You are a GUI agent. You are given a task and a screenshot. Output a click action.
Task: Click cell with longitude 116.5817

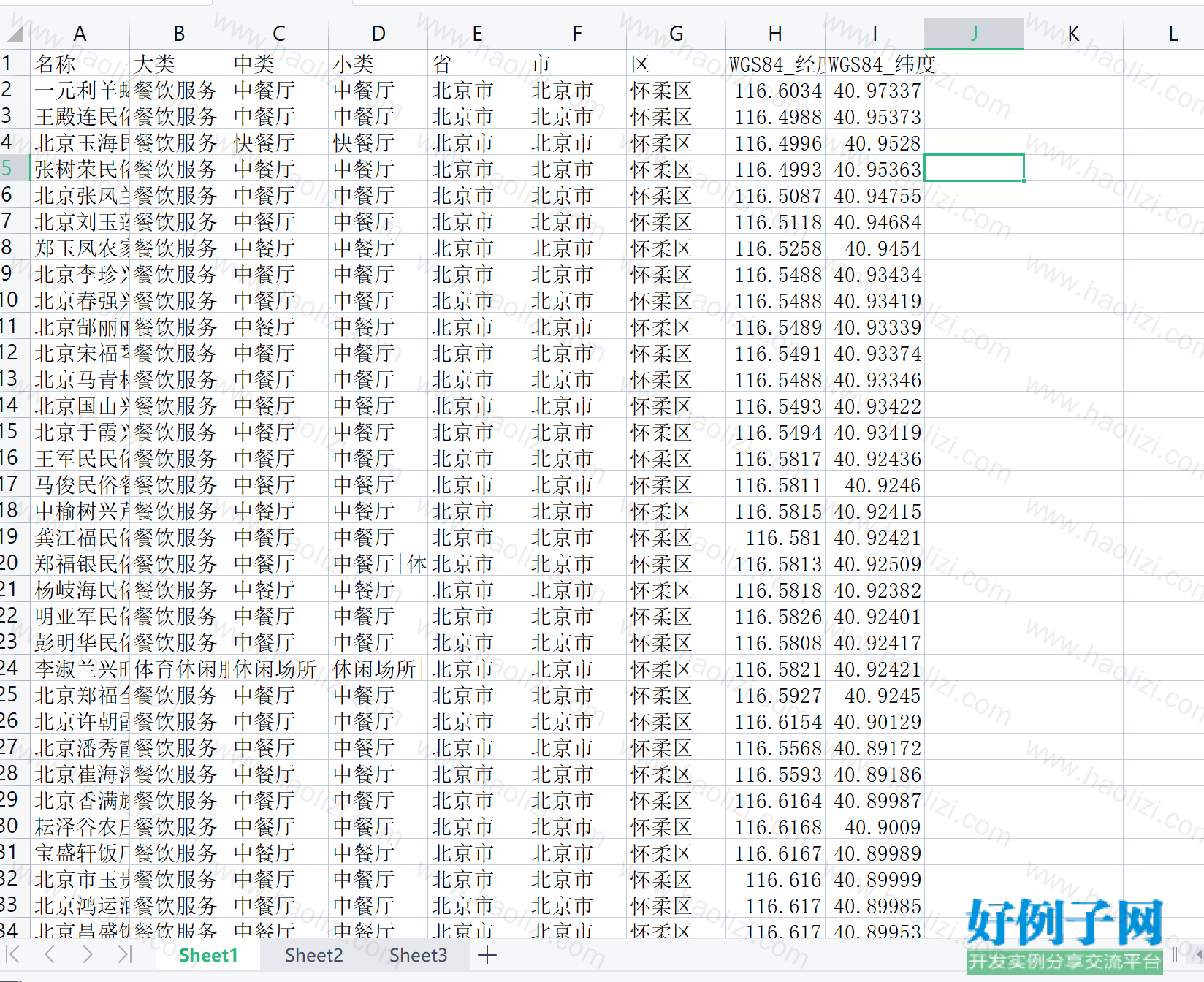tap(775, 458)
